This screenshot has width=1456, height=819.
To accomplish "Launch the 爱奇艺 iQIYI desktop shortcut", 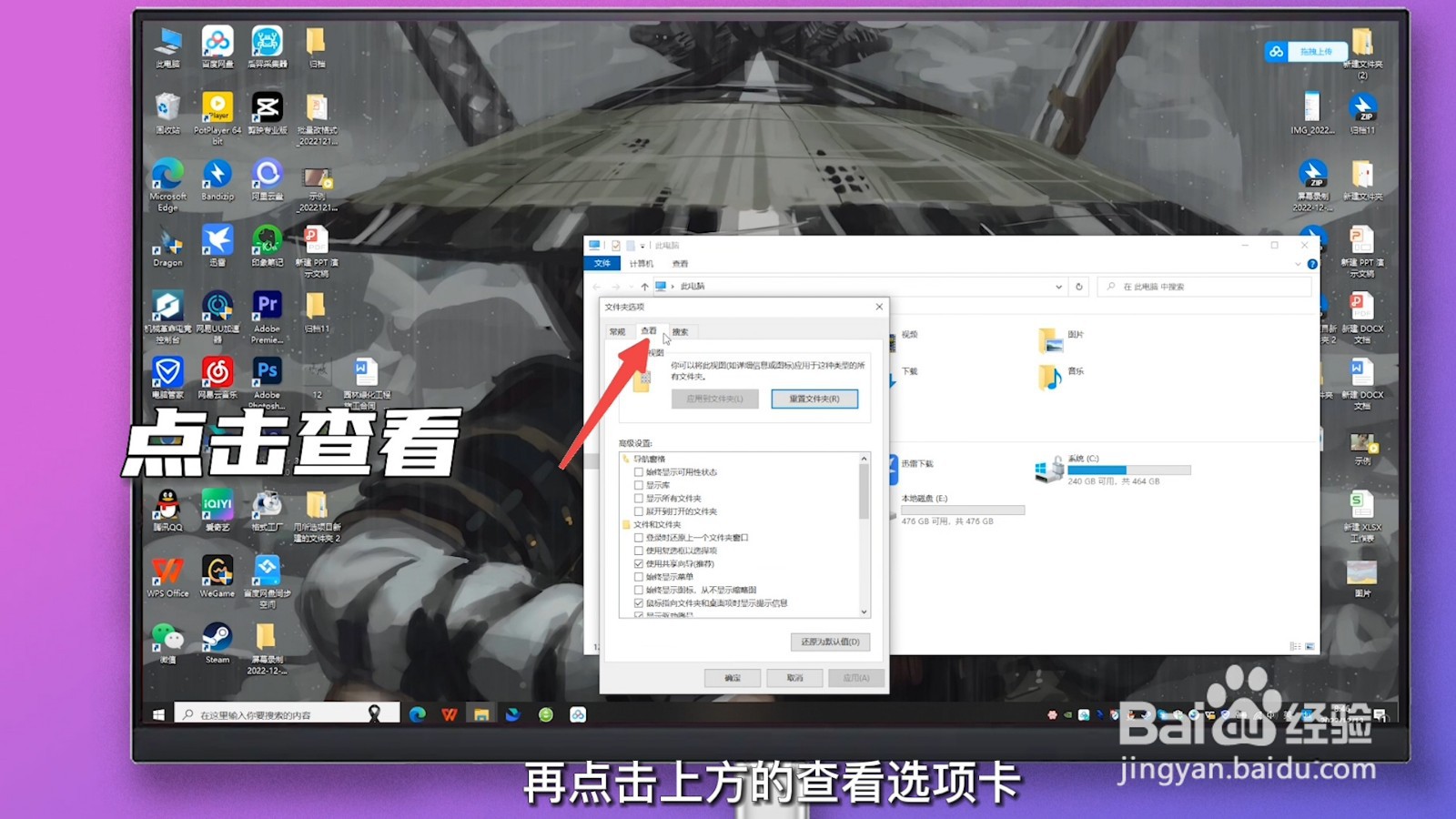I will tap(217, 511).
